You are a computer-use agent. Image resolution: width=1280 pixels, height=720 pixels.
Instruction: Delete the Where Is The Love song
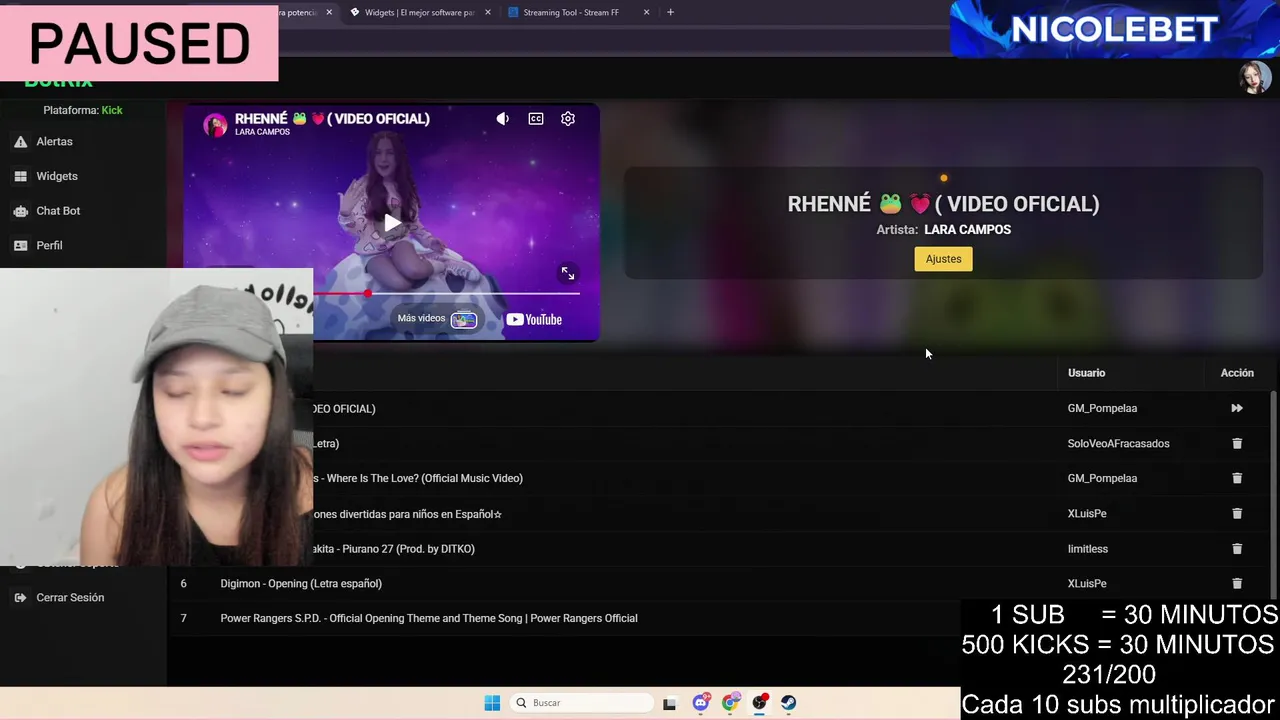click(x=1237, y=478)
